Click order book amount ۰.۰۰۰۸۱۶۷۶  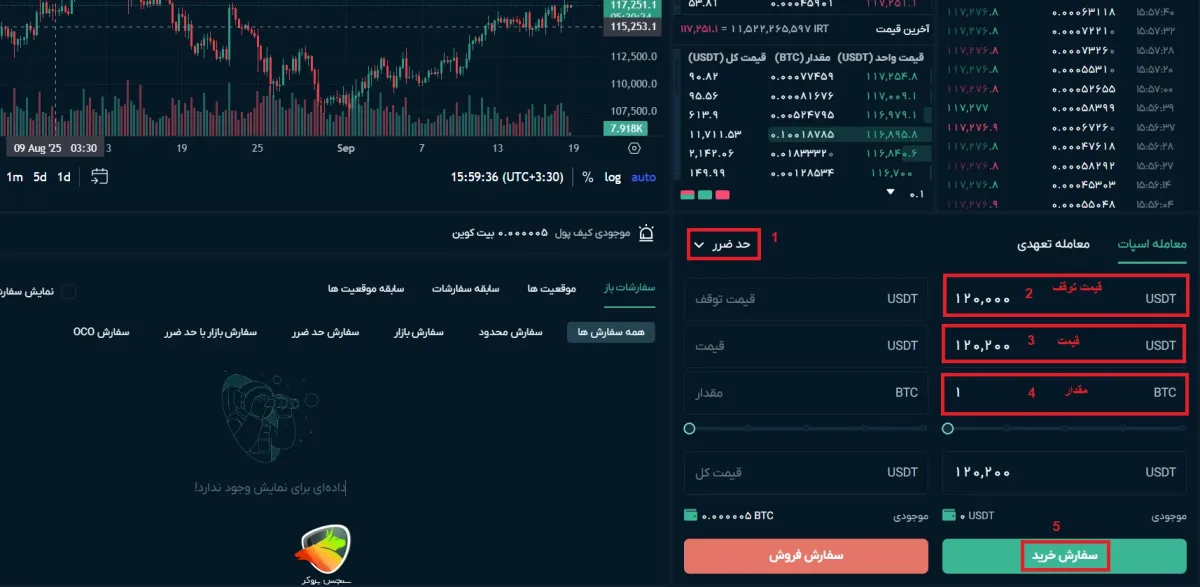tap(801, 96)
